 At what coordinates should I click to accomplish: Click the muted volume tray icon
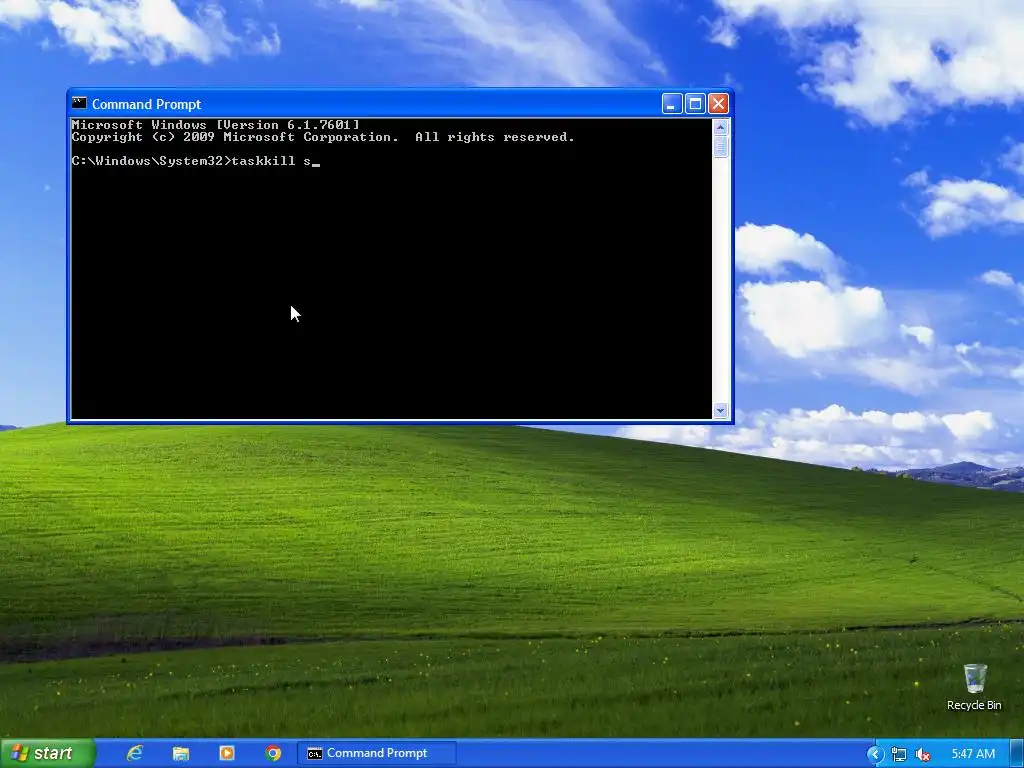[922, 754]
